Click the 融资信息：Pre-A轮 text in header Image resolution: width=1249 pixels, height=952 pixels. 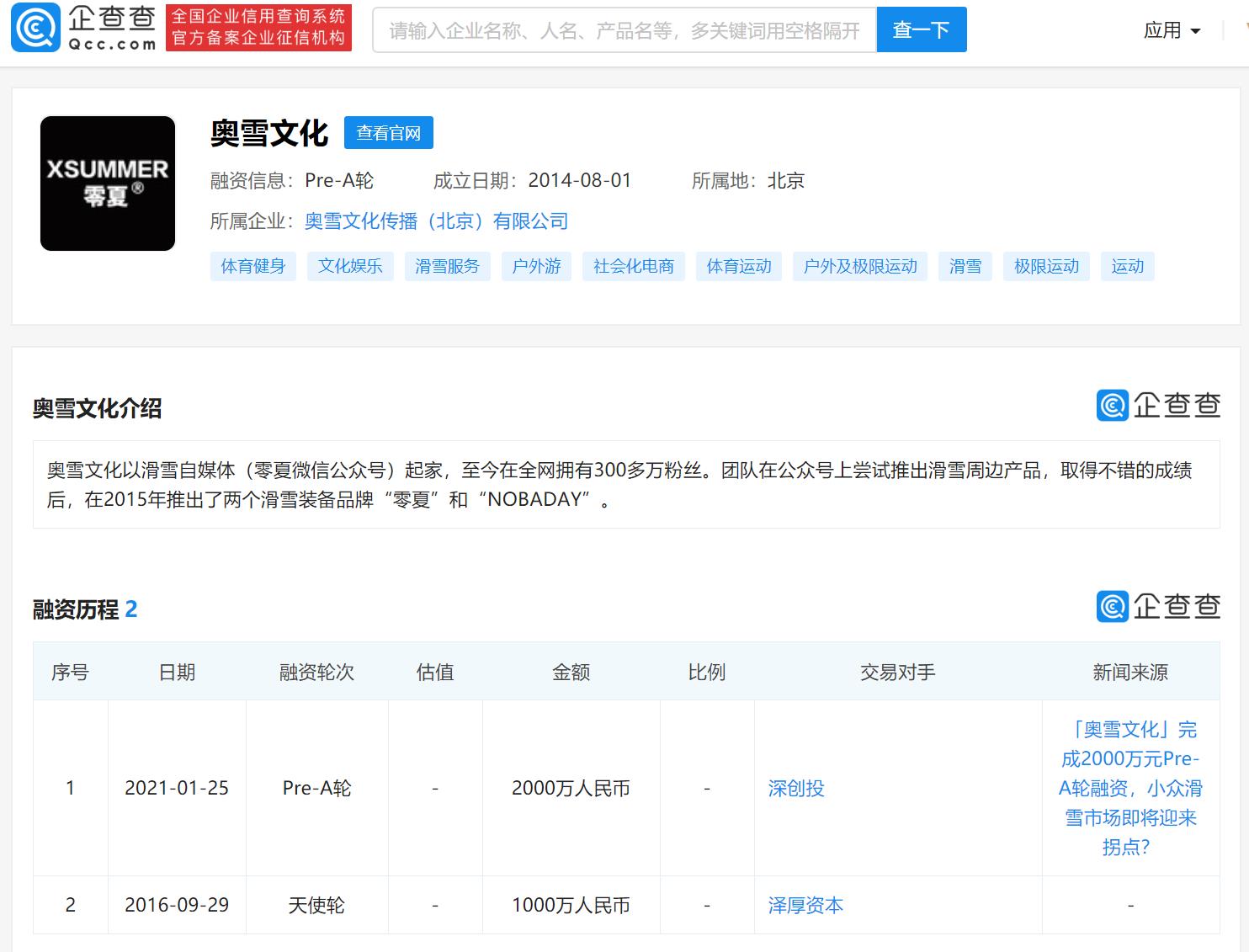[x=292, y=181]
